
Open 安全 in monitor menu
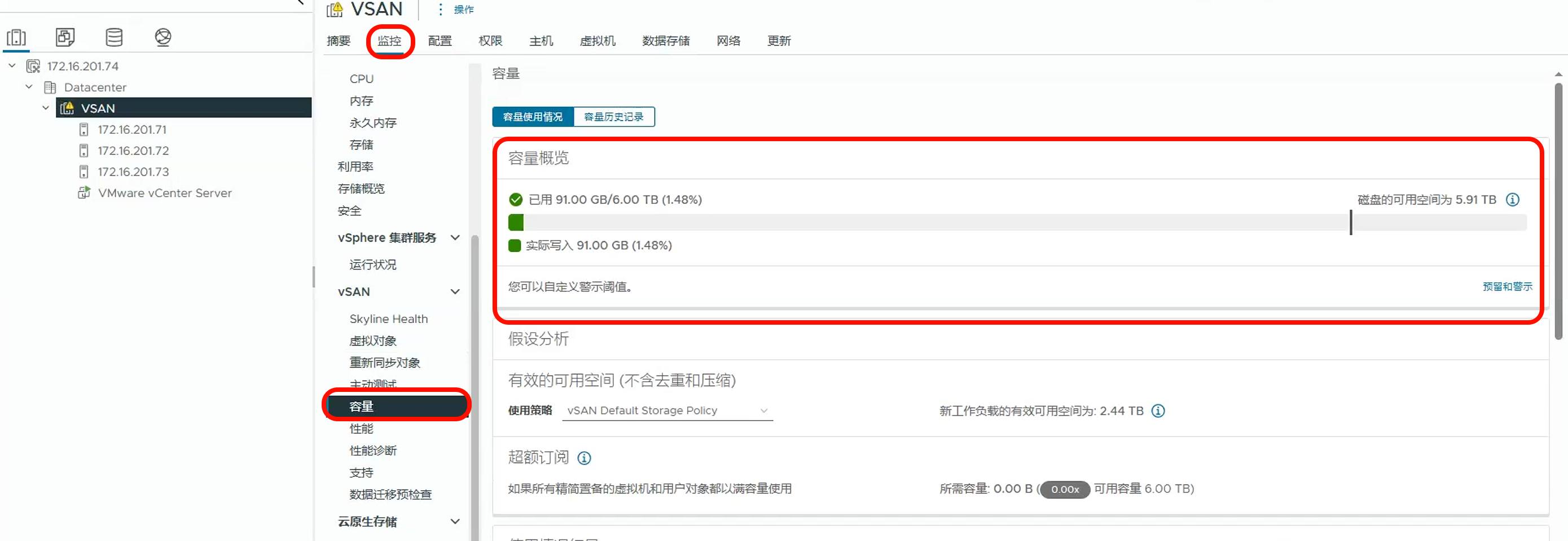(349, 210)
